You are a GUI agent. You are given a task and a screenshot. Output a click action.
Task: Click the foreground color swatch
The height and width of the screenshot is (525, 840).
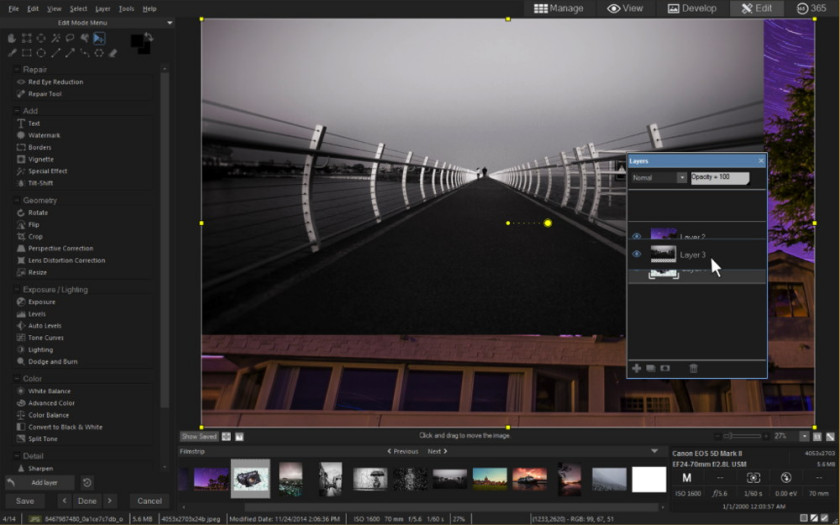coord(137,40)
